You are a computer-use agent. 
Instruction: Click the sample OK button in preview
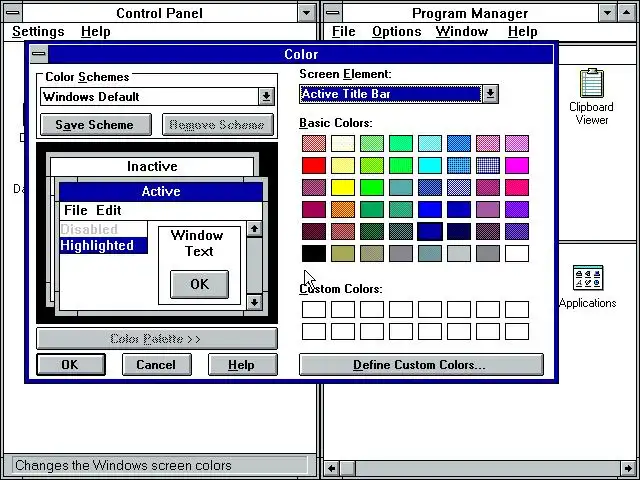pyautogui.click(x=199, y=284)
